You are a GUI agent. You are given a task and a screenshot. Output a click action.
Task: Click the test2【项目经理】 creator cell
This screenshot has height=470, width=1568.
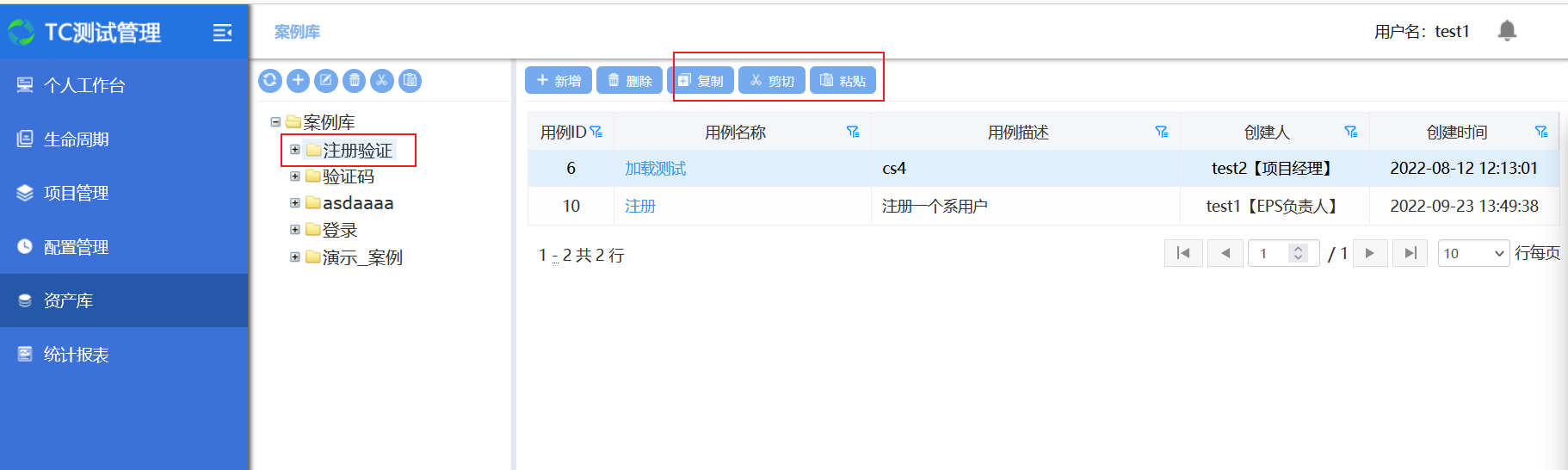coord(1275,169)
